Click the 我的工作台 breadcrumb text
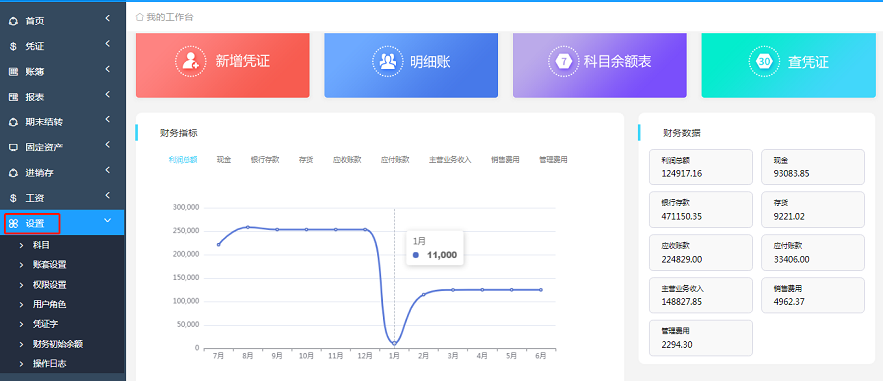The width and height of the screenshot is (883, 381). (x=170, y=17)
